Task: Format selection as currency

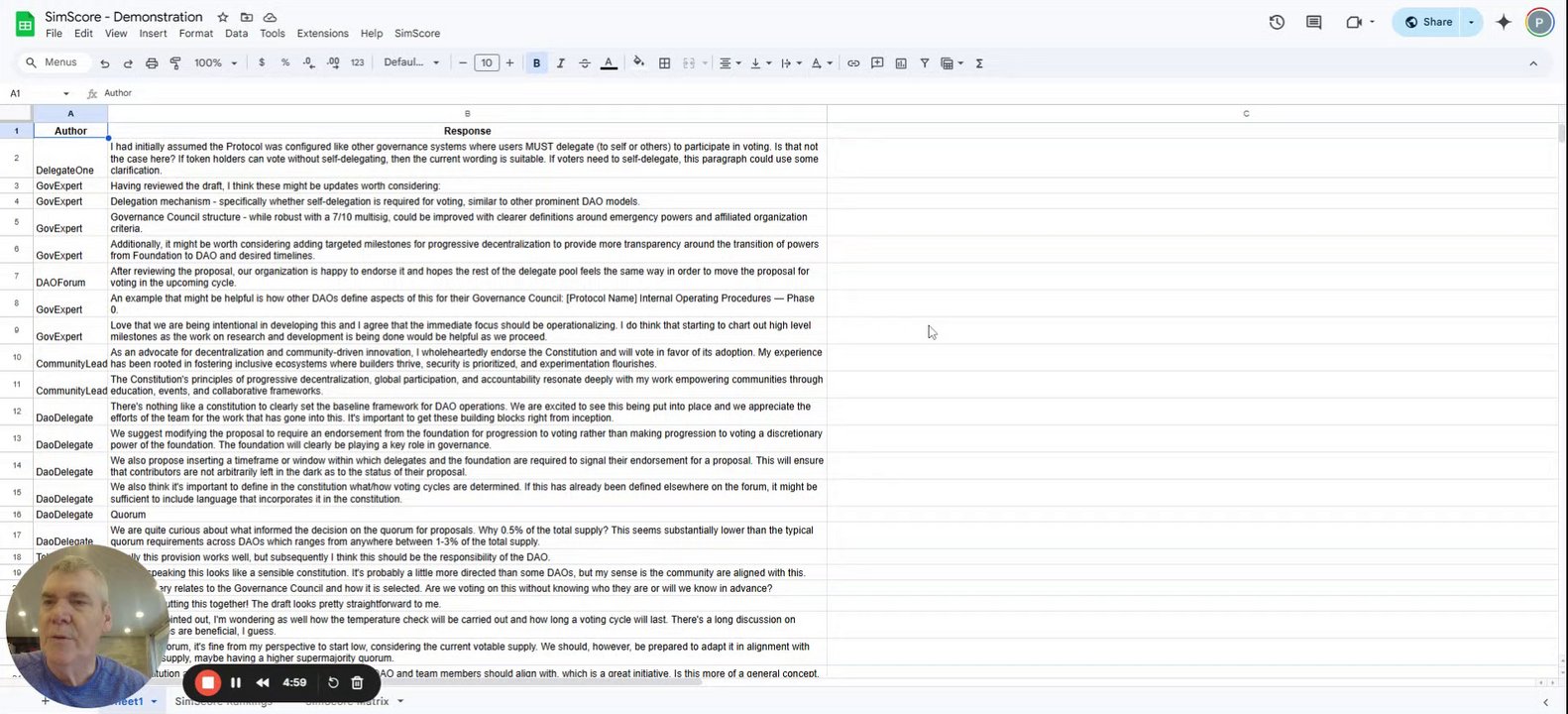Action: coord(262,62)
